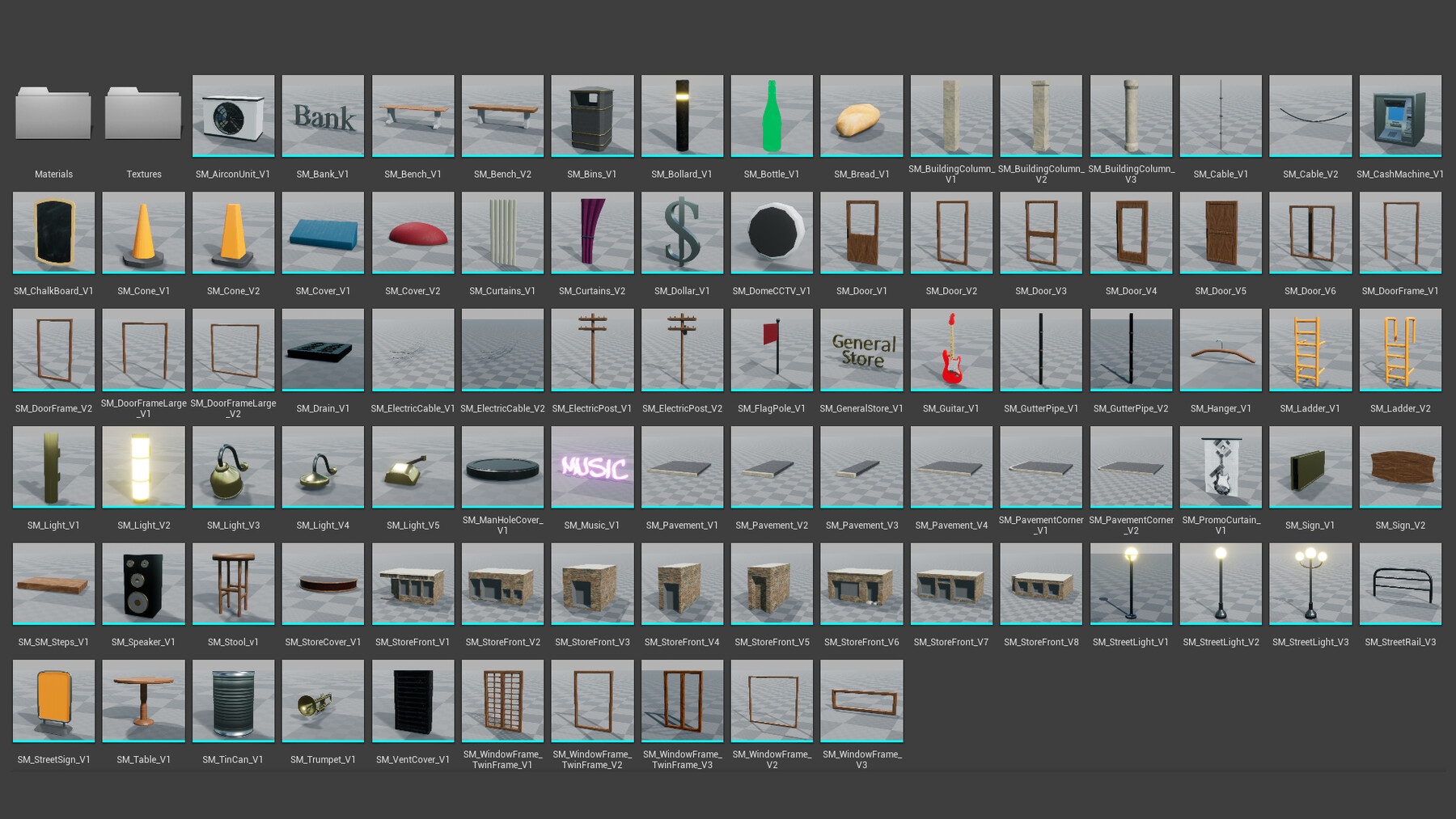
Task: Select the SM_Bottle_V1 green bottle
Action: (772, 116)
